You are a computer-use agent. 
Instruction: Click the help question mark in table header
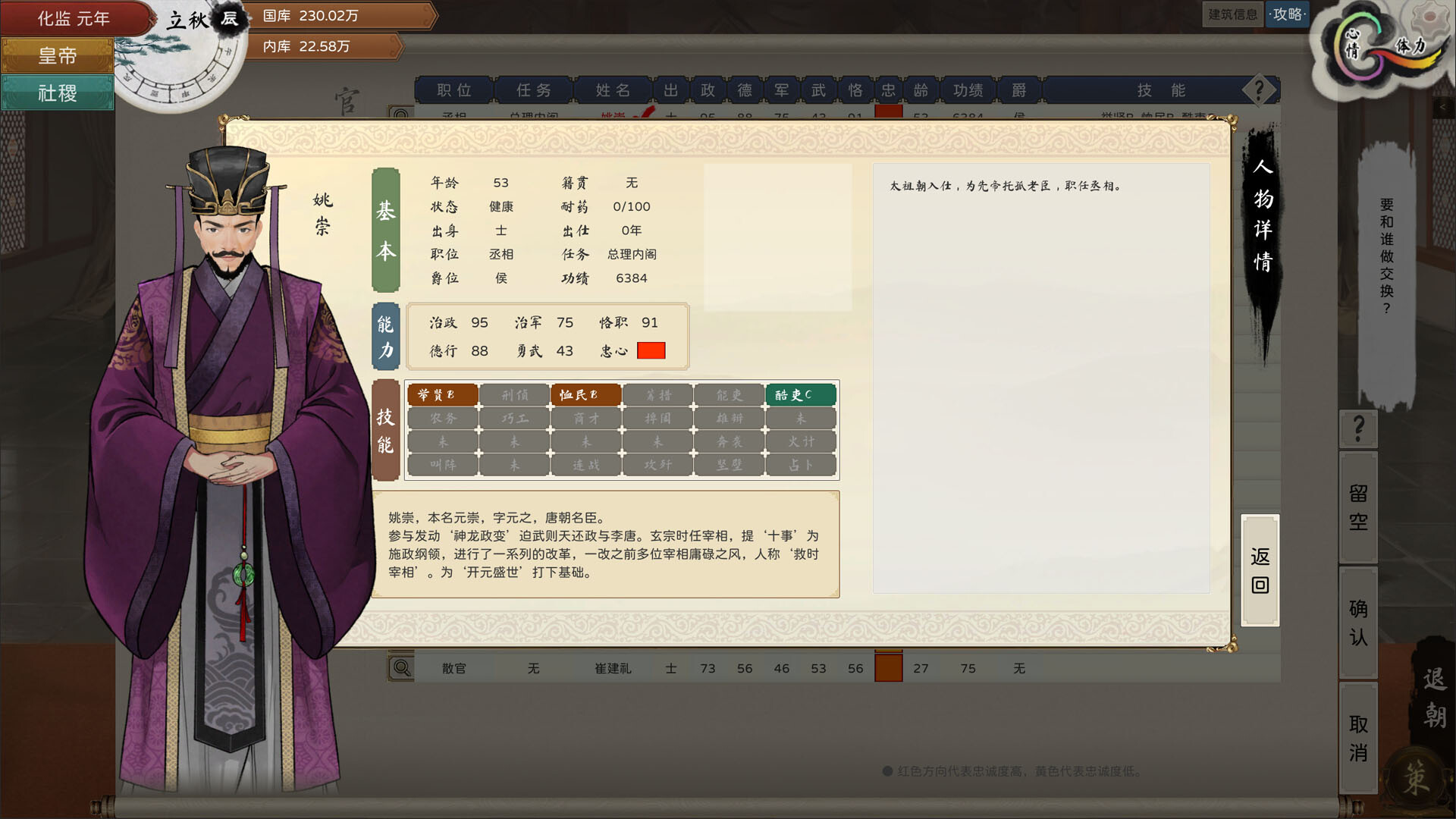[x=1259, y=90]
